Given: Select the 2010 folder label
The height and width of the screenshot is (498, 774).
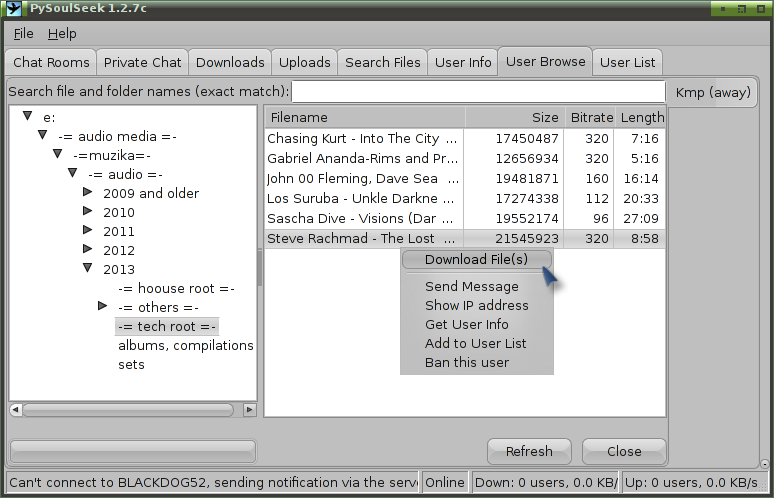Looking at the screenshot, I should coord(119,212).
